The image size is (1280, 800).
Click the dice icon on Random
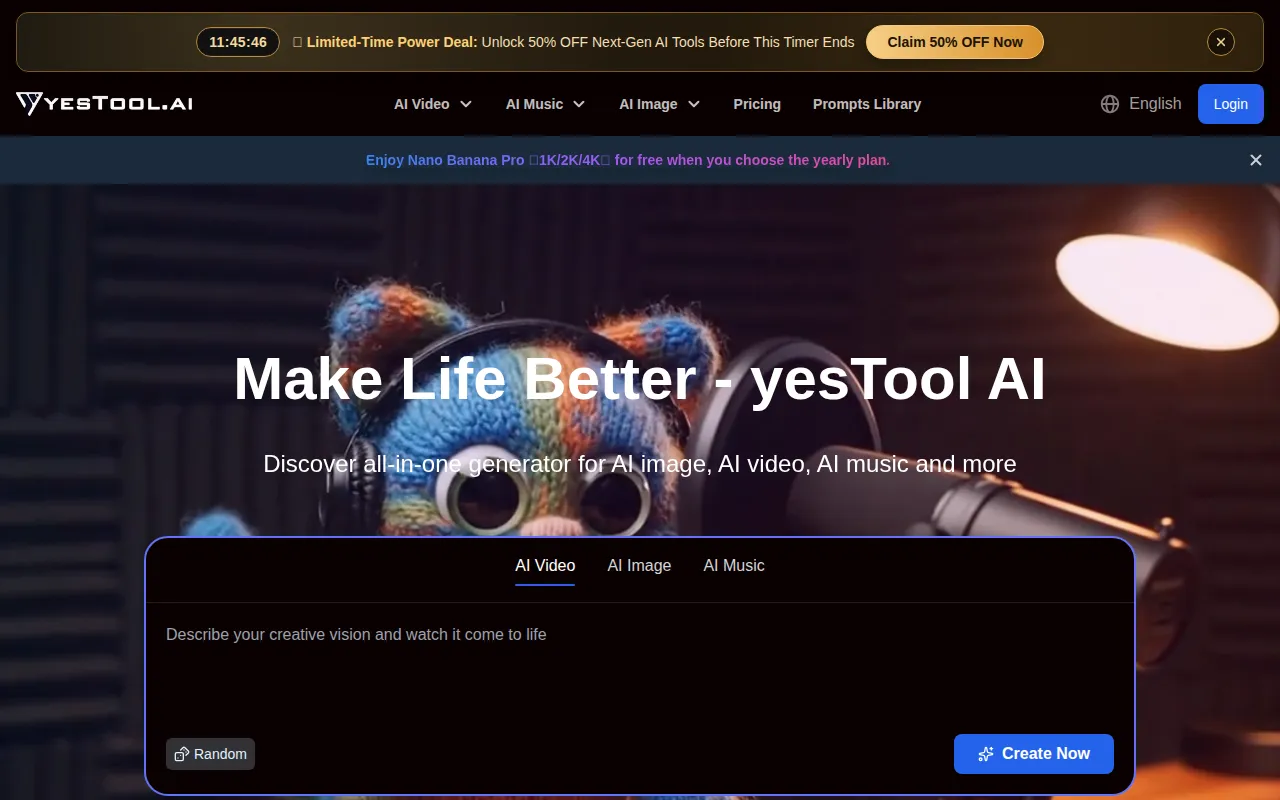coord(182,754)
